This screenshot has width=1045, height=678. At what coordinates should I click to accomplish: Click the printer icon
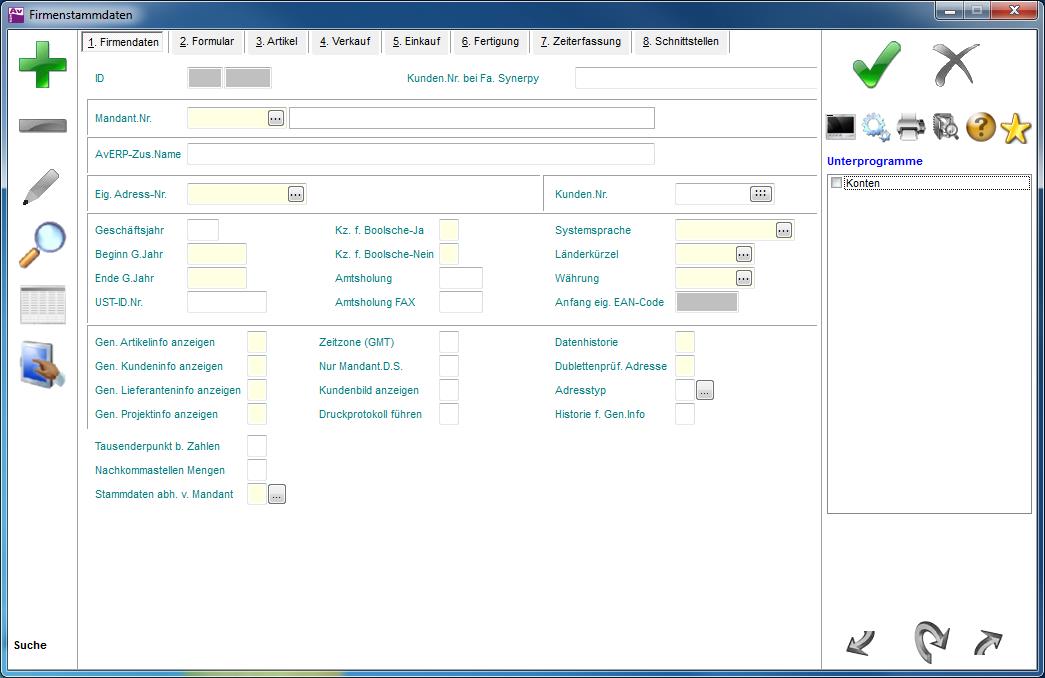pyautogui.click(x=911, y=127)
